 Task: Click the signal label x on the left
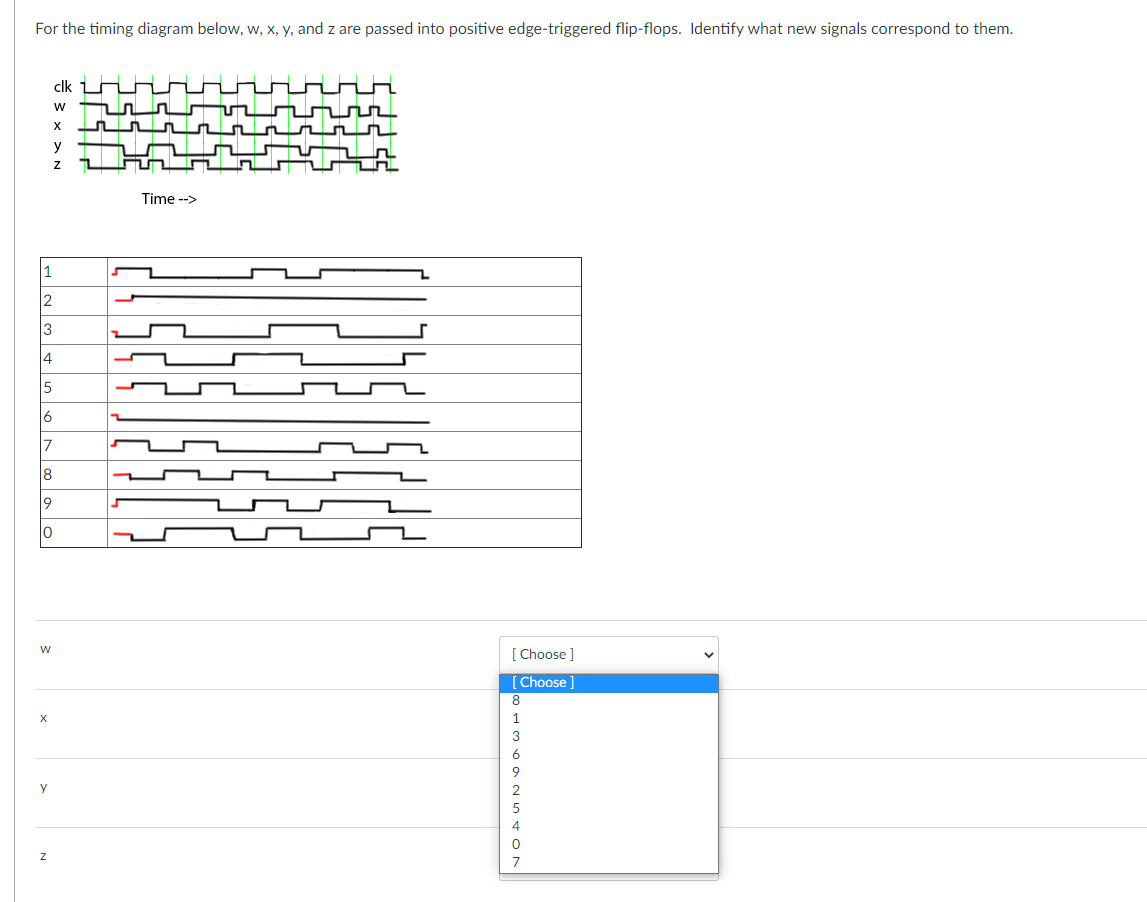coord(43,718)
